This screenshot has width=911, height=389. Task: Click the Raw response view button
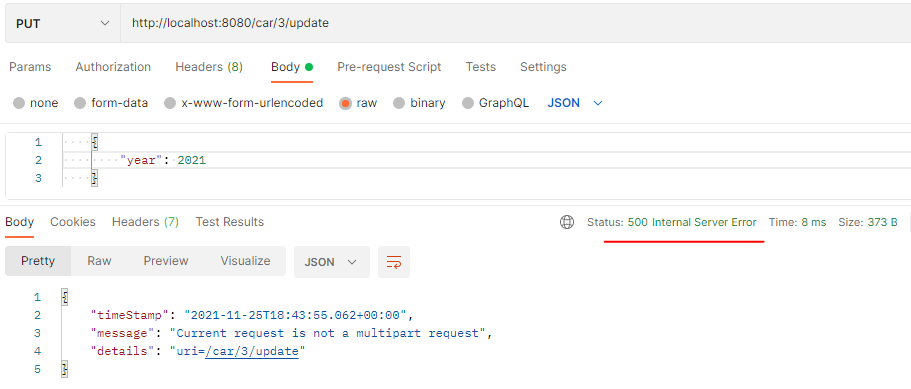[99, 261]
